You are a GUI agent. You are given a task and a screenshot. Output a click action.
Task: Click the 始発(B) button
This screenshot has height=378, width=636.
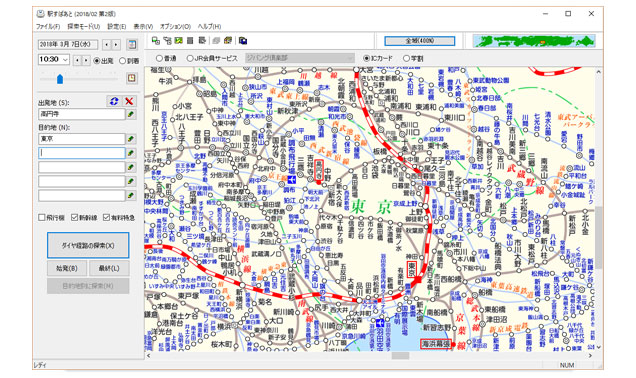(x=67, y=268)
